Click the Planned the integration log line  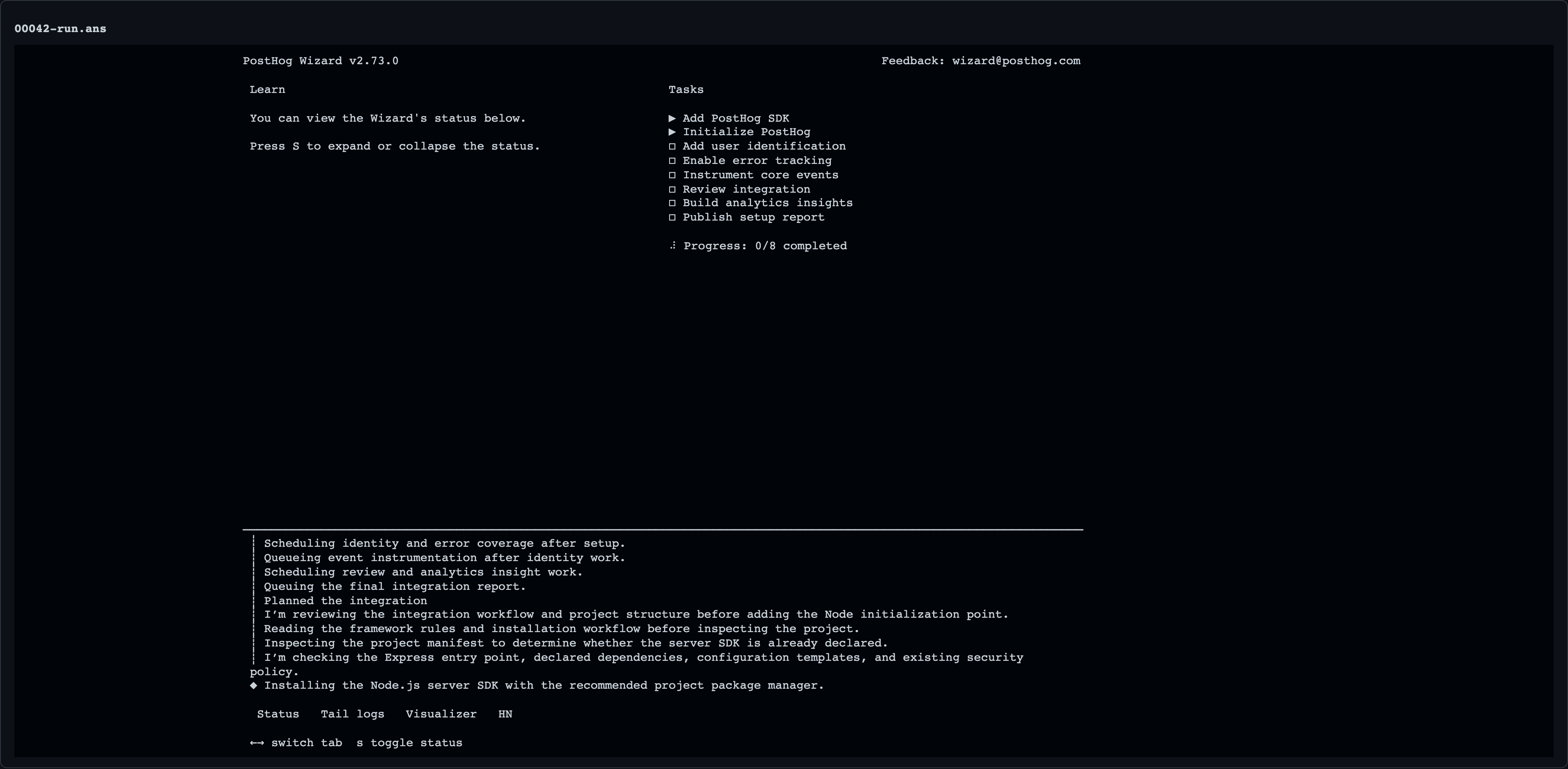[345, 601]
